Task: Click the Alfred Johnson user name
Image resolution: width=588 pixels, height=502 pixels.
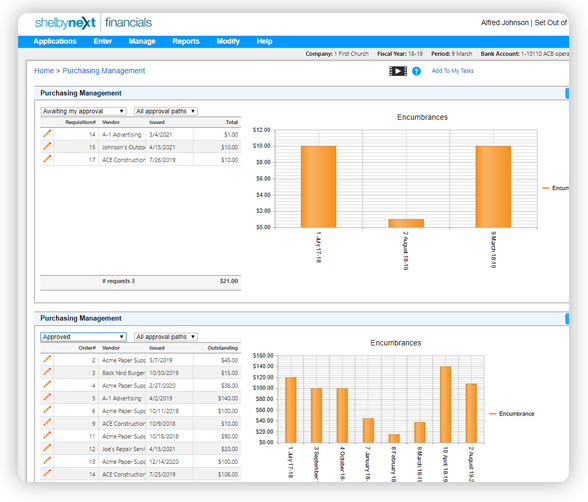Action: (505, 22)
